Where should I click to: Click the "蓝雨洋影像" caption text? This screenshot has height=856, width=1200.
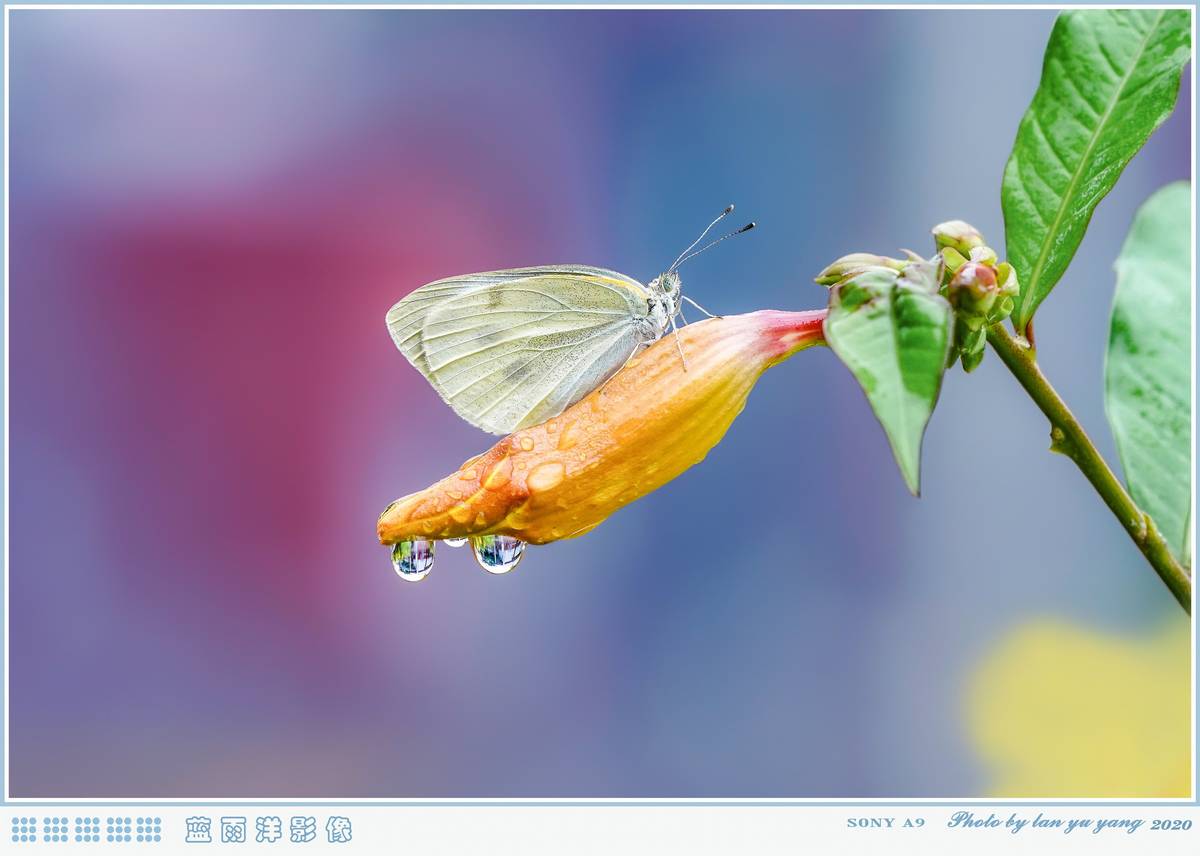tap(269, 829)
